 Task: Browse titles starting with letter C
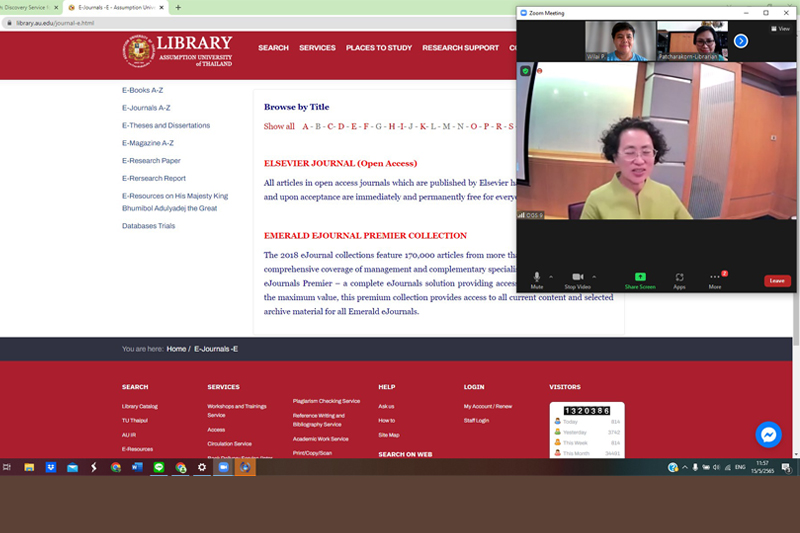click(x=330, y=126)
